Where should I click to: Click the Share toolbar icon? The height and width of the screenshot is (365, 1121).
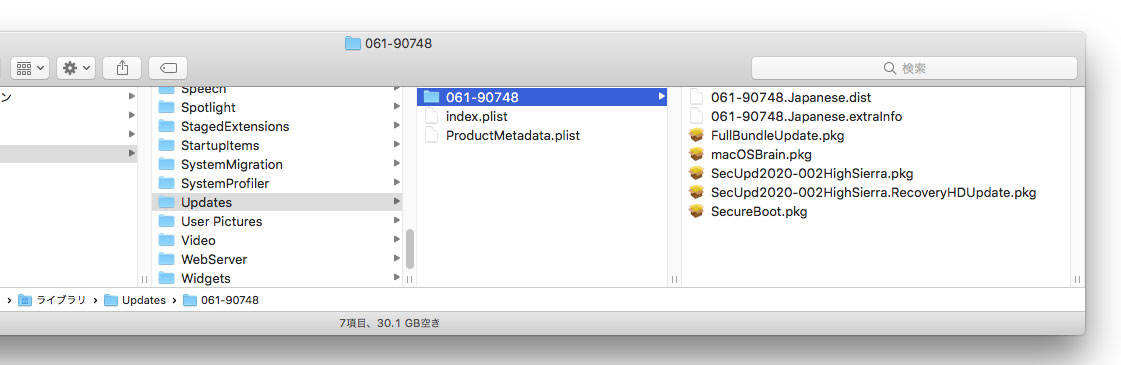pyautogui.click(x=122, y=68)
